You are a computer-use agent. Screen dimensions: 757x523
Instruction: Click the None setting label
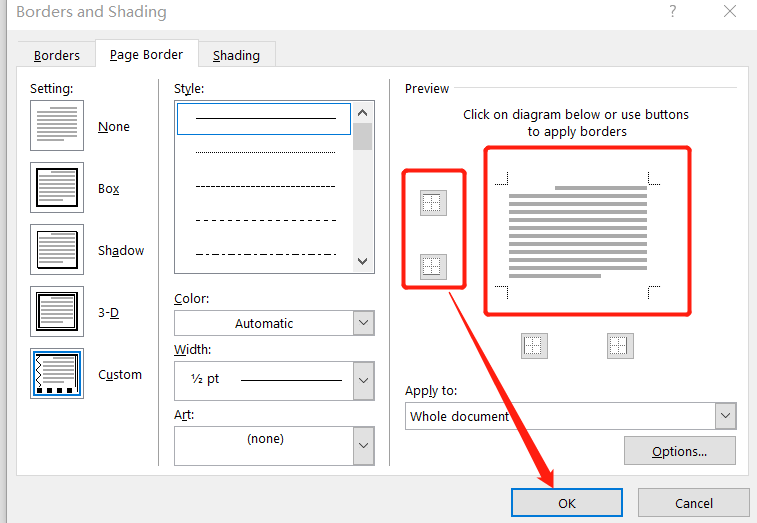point(114,127)
